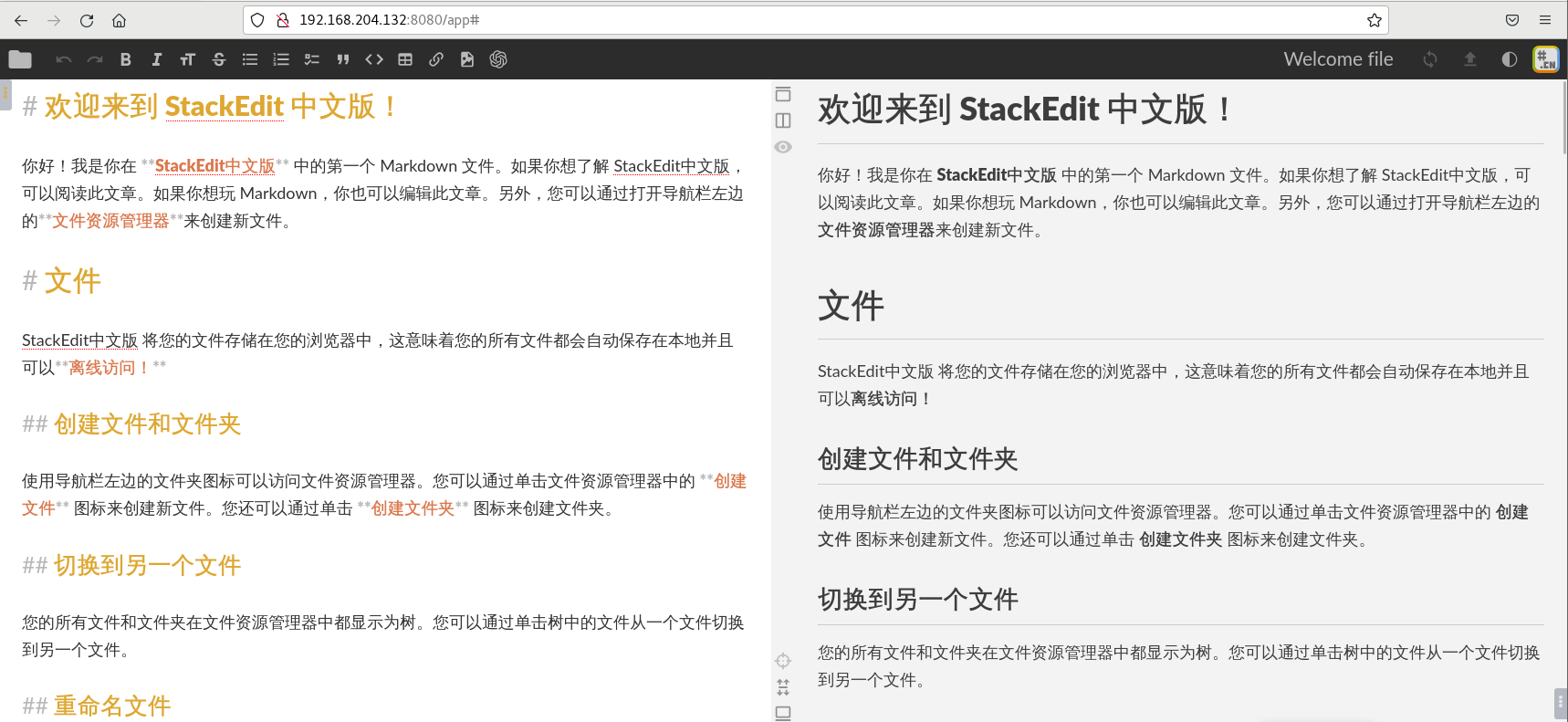The height and width of the screenshot is (722, 1568).
Task: Reload the browser page
Action: click(87, 20)
